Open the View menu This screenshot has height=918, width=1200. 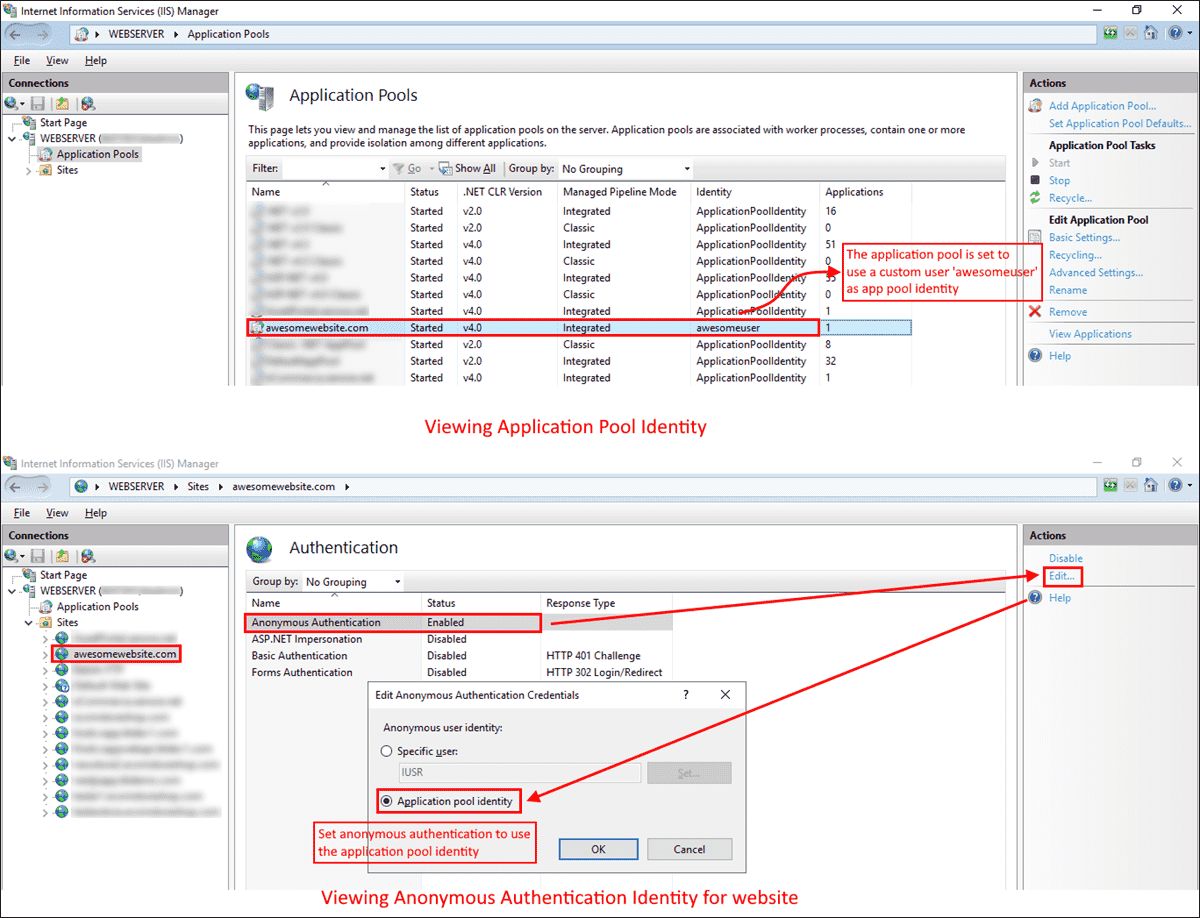click(57, 60)
